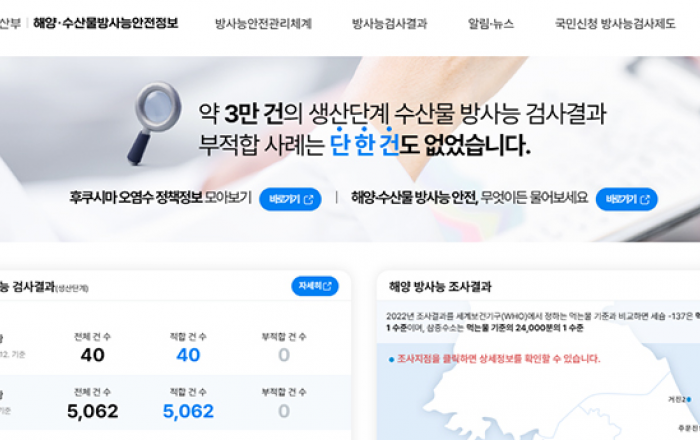The height and width of the screenshot is (440, 700).
Task: Select the 알림·뉴스 menu item
Action: point(491,23)
